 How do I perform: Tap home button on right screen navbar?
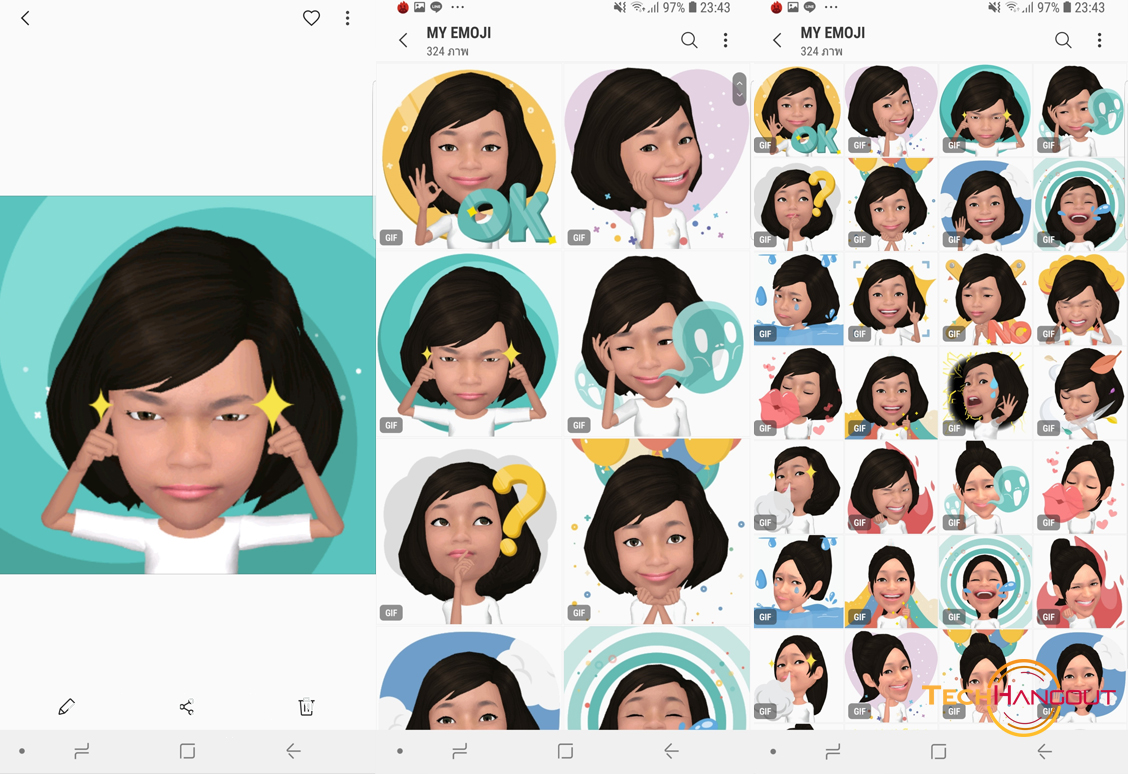click(939, 752)
